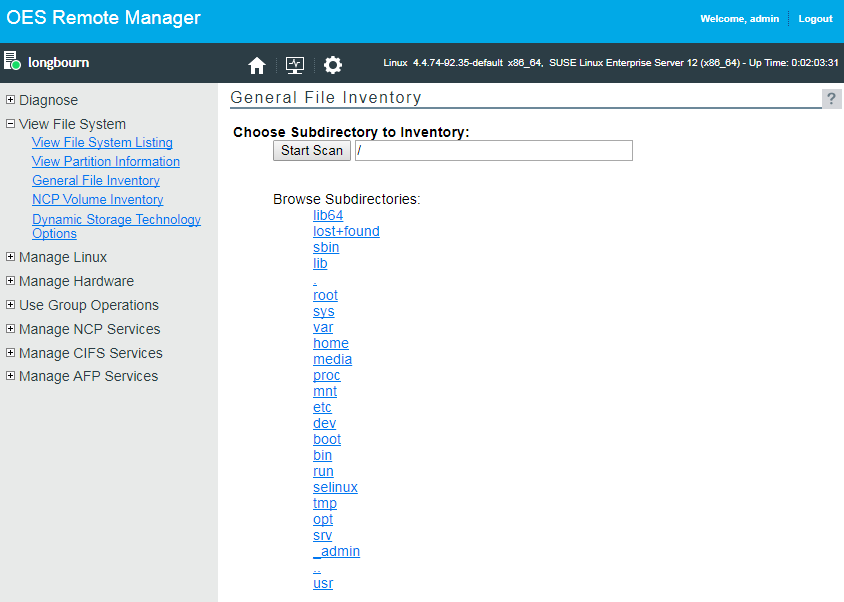Browse the etc subdirectory
844x602 pixels.
point(322,407)
